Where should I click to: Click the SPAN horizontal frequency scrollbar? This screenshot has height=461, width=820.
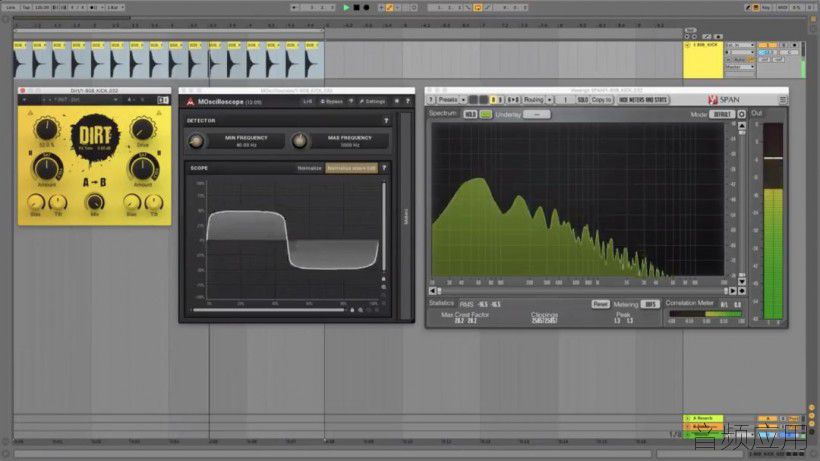(x=582, y=291)
